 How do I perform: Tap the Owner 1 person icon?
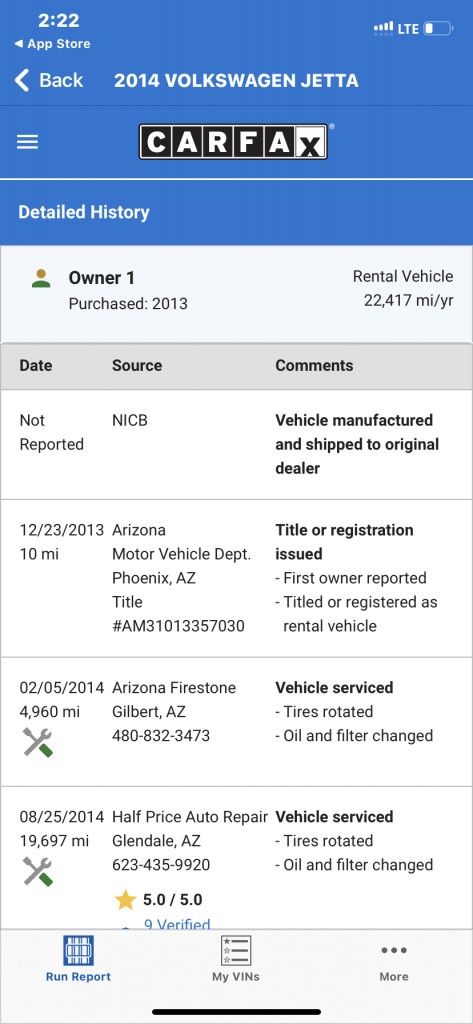pyautogui.click(x=41, y=279)
